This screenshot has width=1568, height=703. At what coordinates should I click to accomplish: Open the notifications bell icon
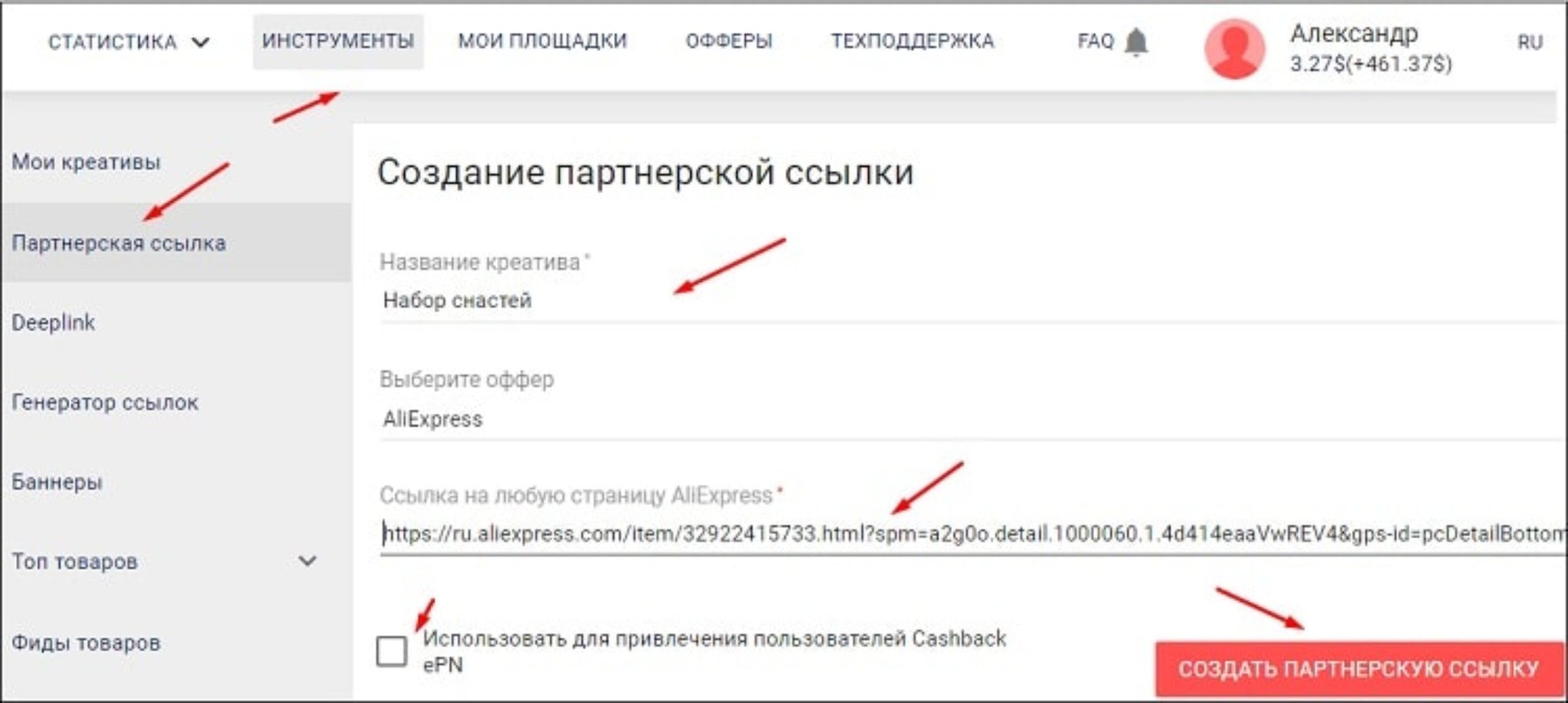click(x=1137, y=41)
